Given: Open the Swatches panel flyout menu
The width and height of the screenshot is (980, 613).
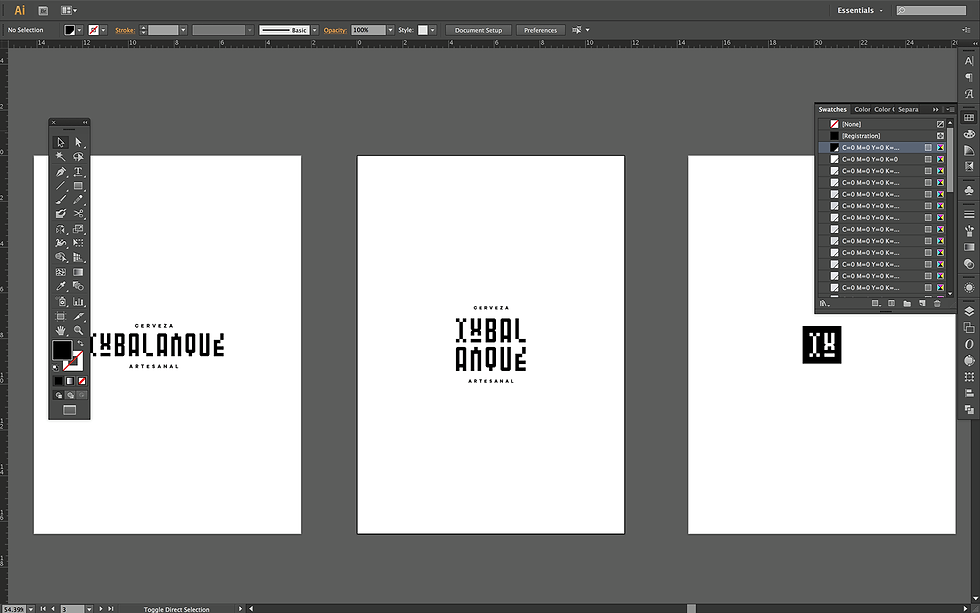Looking at the screenshot, I should (950, 109).
